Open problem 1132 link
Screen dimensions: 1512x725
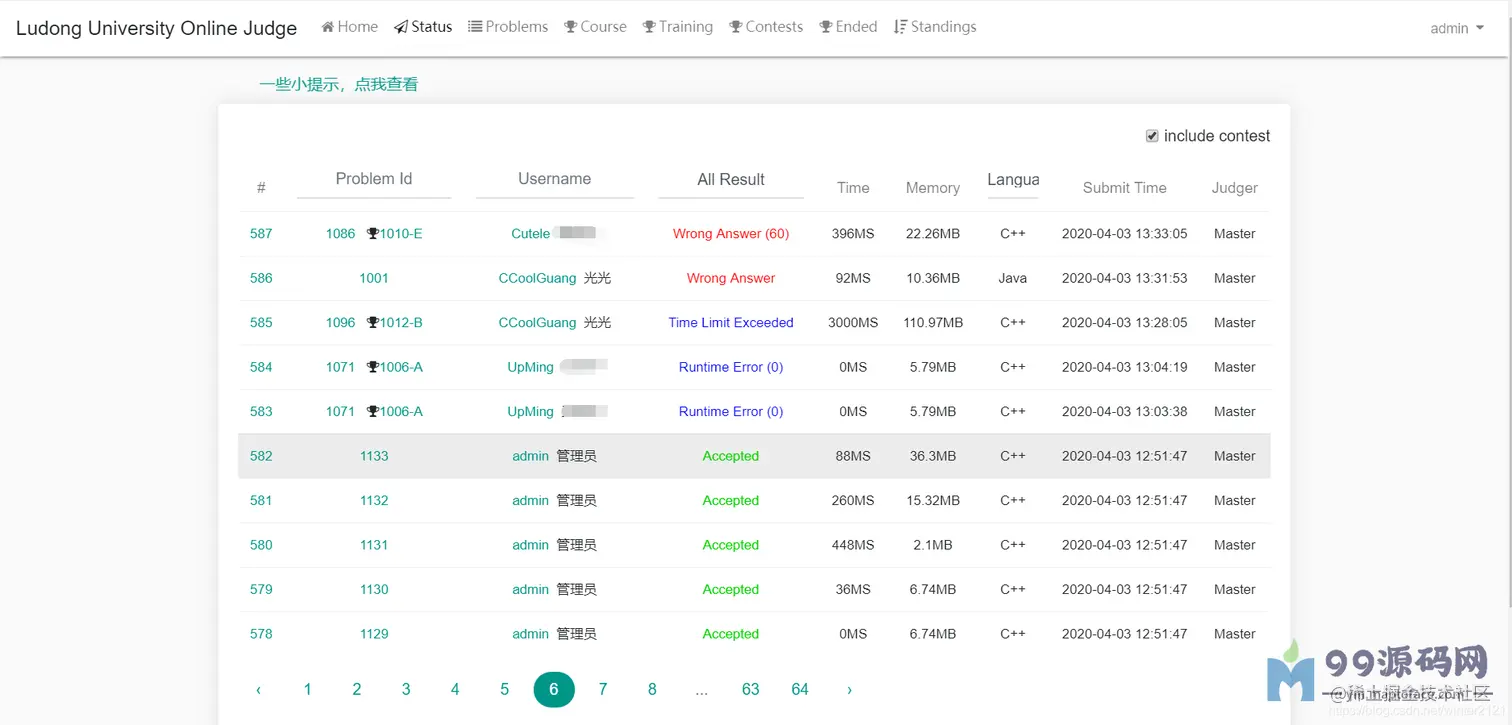[374, 501]
